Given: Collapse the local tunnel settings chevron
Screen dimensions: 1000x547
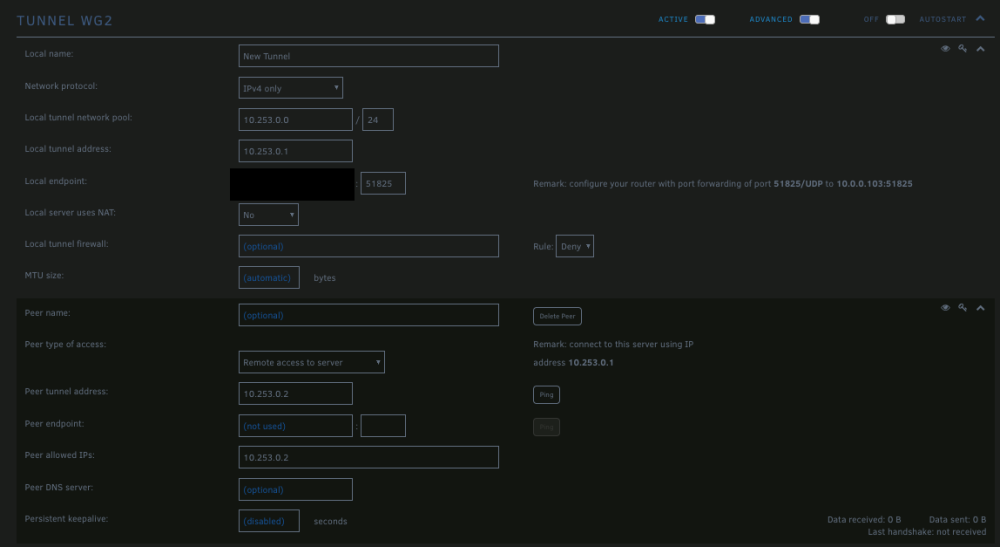Looking at the screenshot, I should tap(980, 49).
